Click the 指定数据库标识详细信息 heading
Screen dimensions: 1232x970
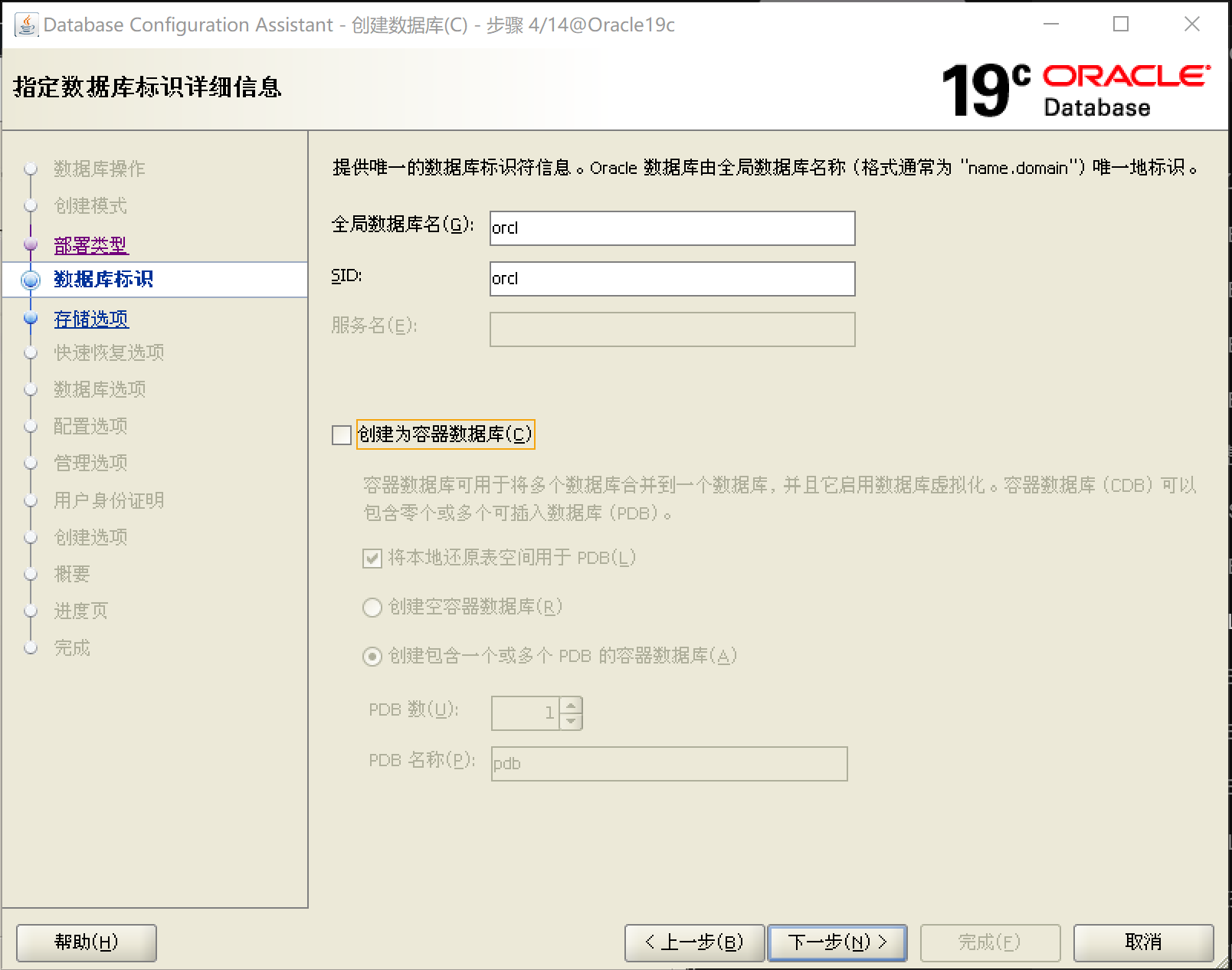[x=147, y=87]
